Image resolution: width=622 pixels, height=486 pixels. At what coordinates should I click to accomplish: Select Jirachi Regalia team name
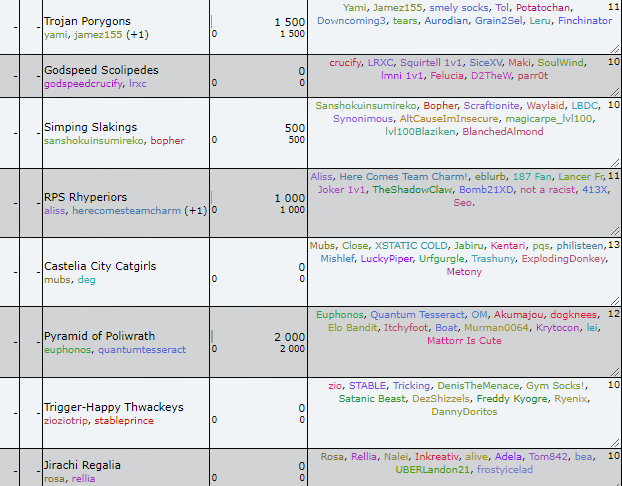[x=82, y=465]
